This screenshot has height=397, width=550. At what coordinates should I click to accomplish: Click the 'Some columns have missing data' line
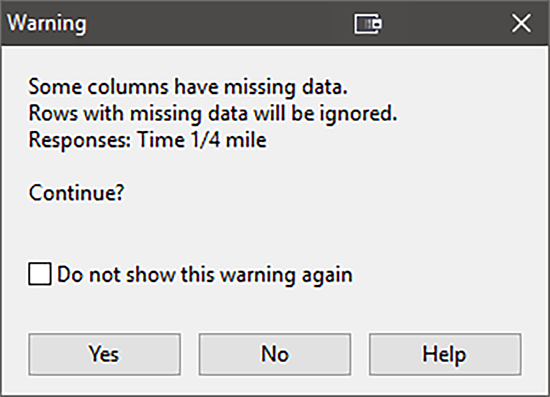coord(188,86)
